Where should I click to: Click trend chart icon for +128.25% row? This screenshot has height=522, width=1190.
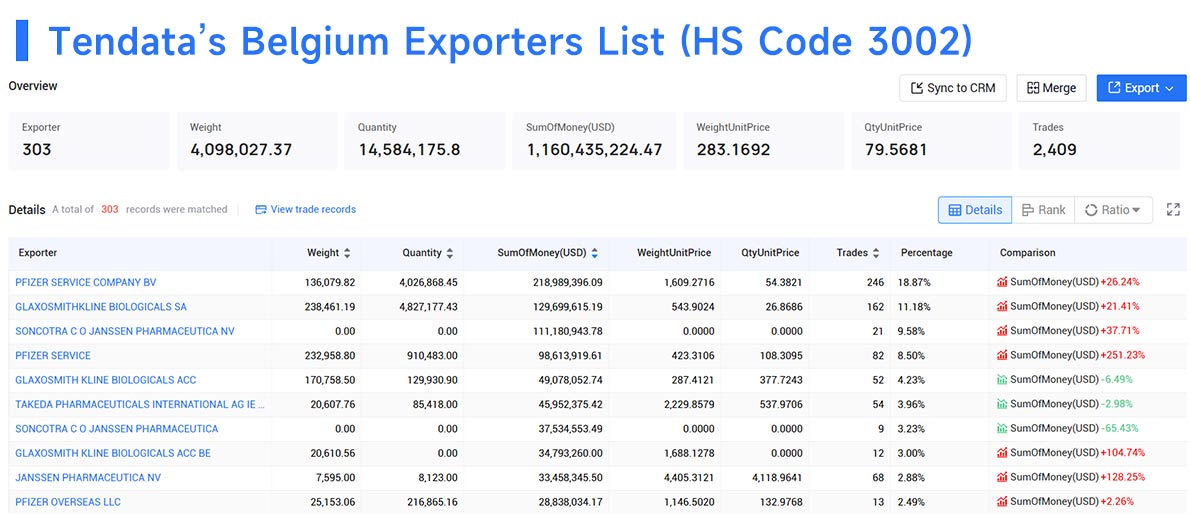coord(1002,477)
